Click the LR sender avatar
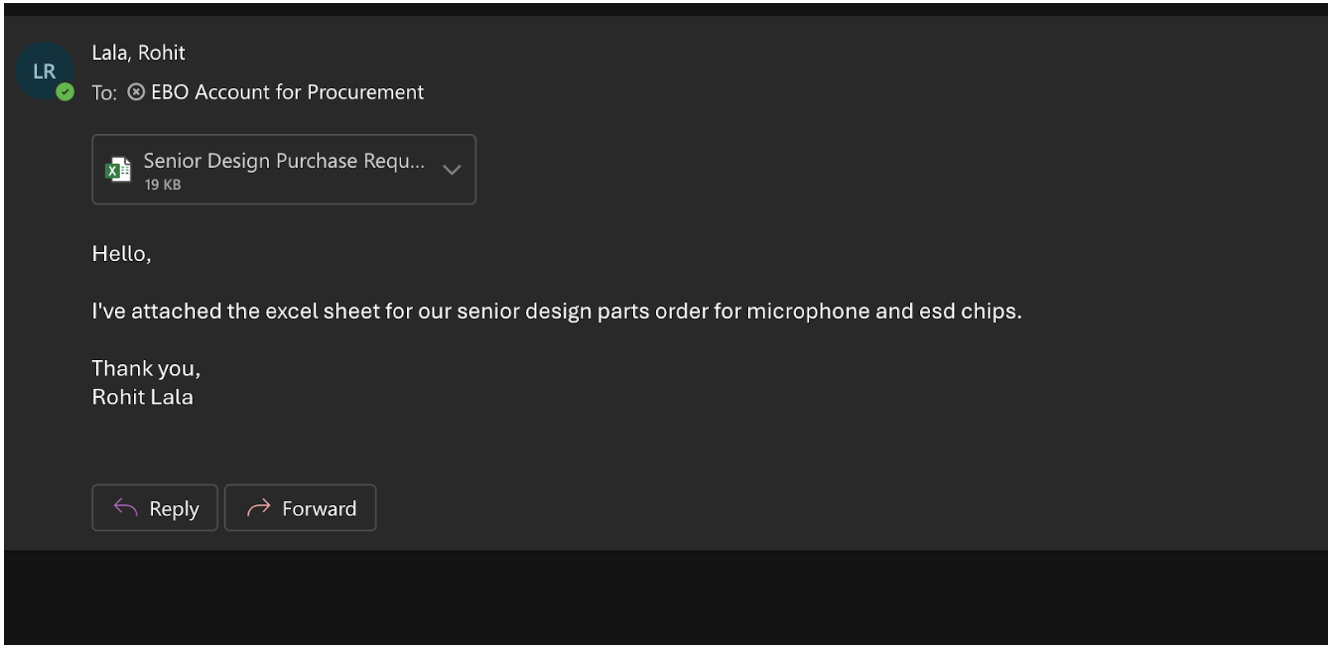Image resolution: width=1328 pixels, height=648 pixels. 45,72
